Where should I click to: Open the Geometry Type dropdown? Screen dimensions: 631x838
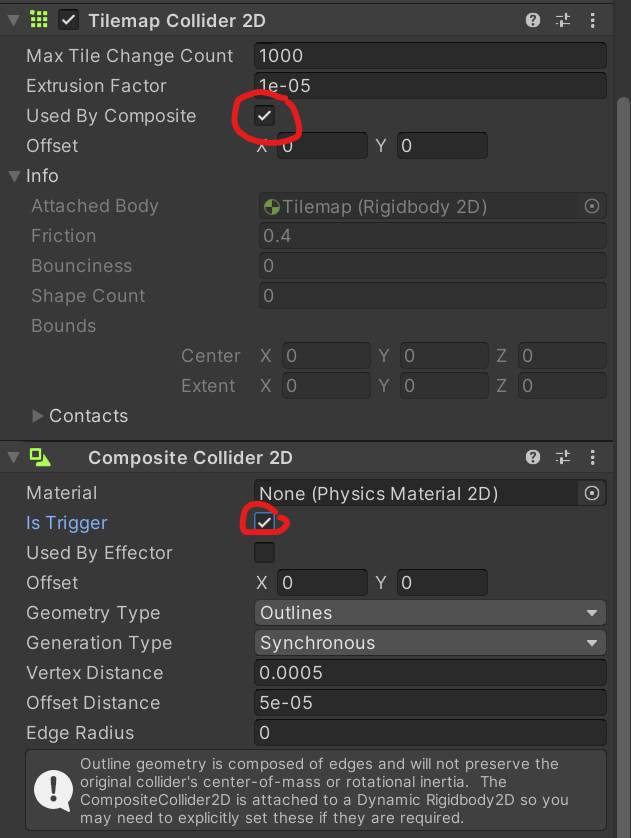(430, 613)
